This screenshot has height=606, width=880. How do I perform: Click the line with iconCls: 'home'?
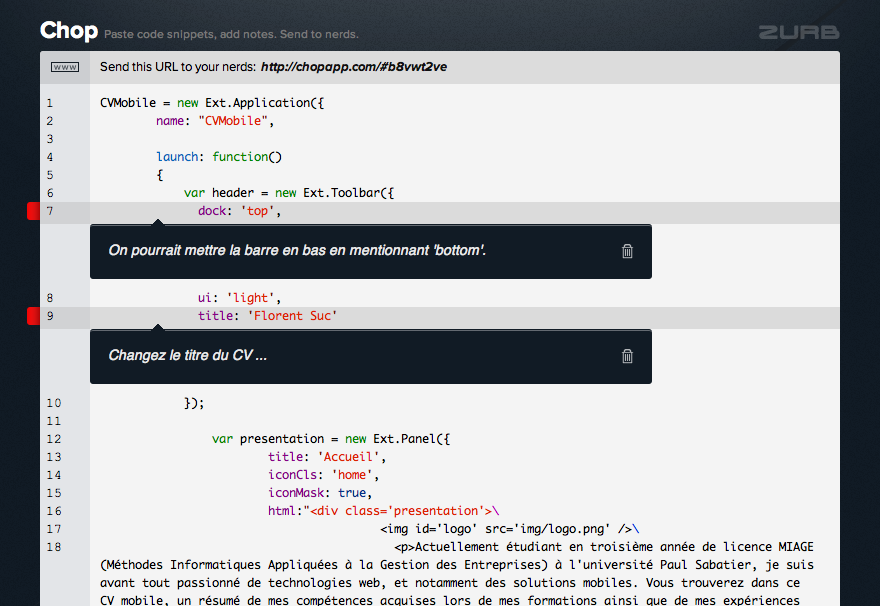323,475
